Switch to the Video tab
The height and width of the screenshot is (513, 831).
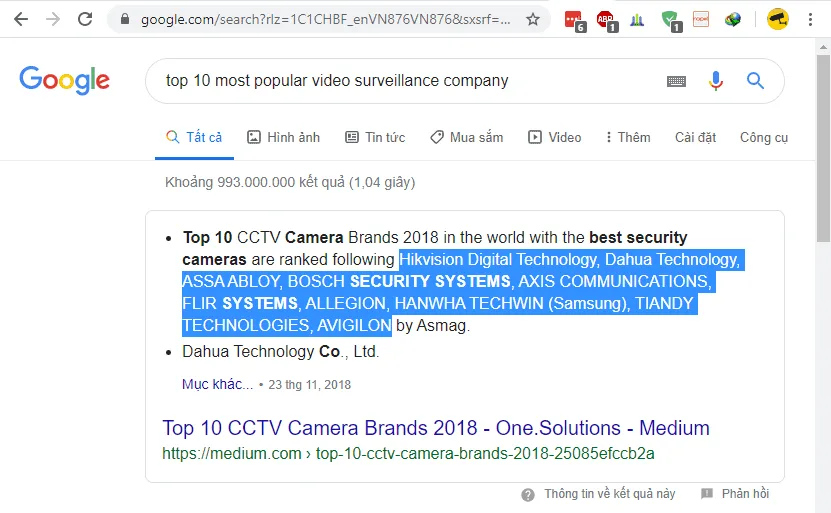554,137
